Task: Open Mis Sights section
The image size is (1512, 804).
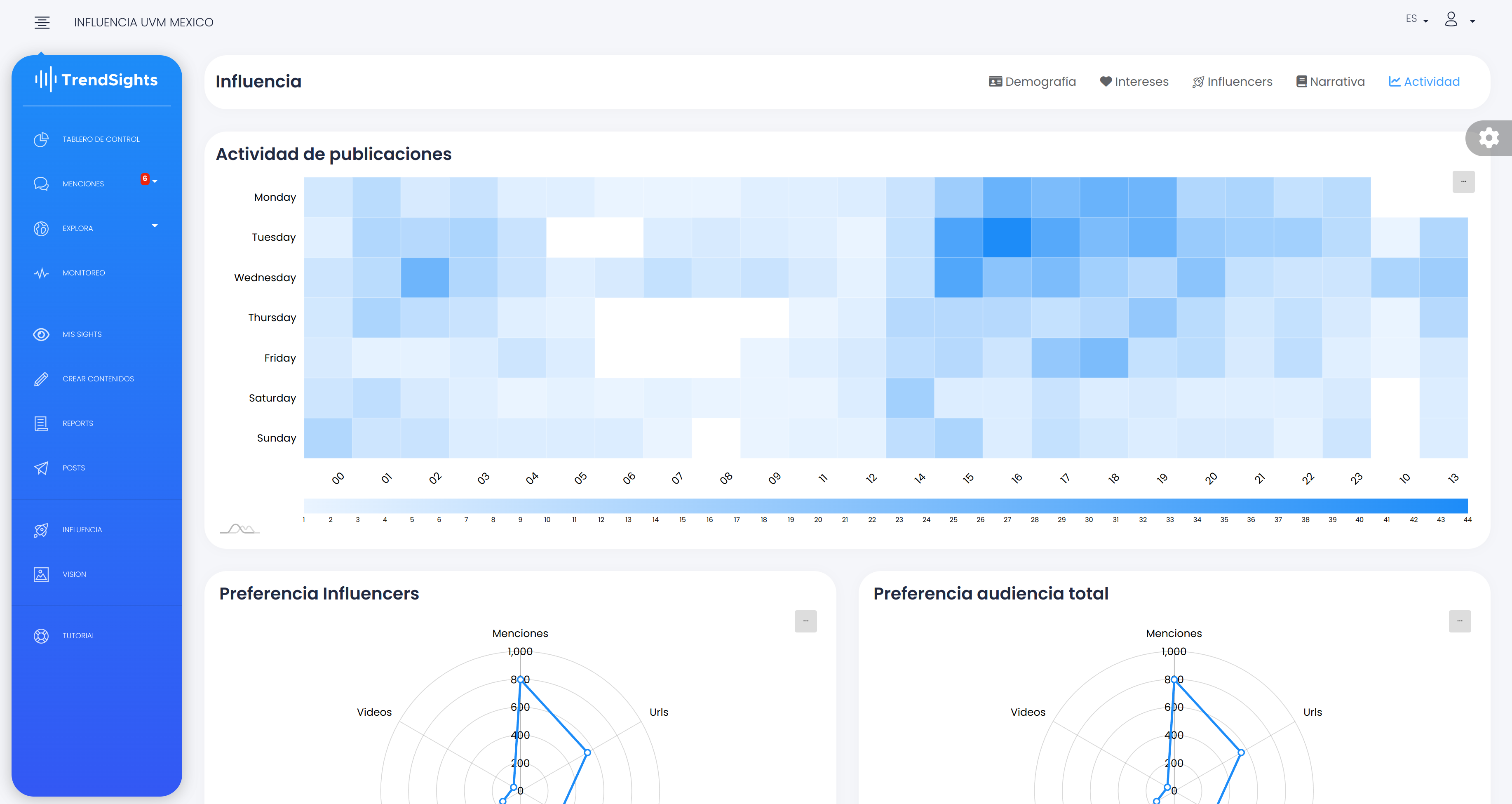Action: 82,334
